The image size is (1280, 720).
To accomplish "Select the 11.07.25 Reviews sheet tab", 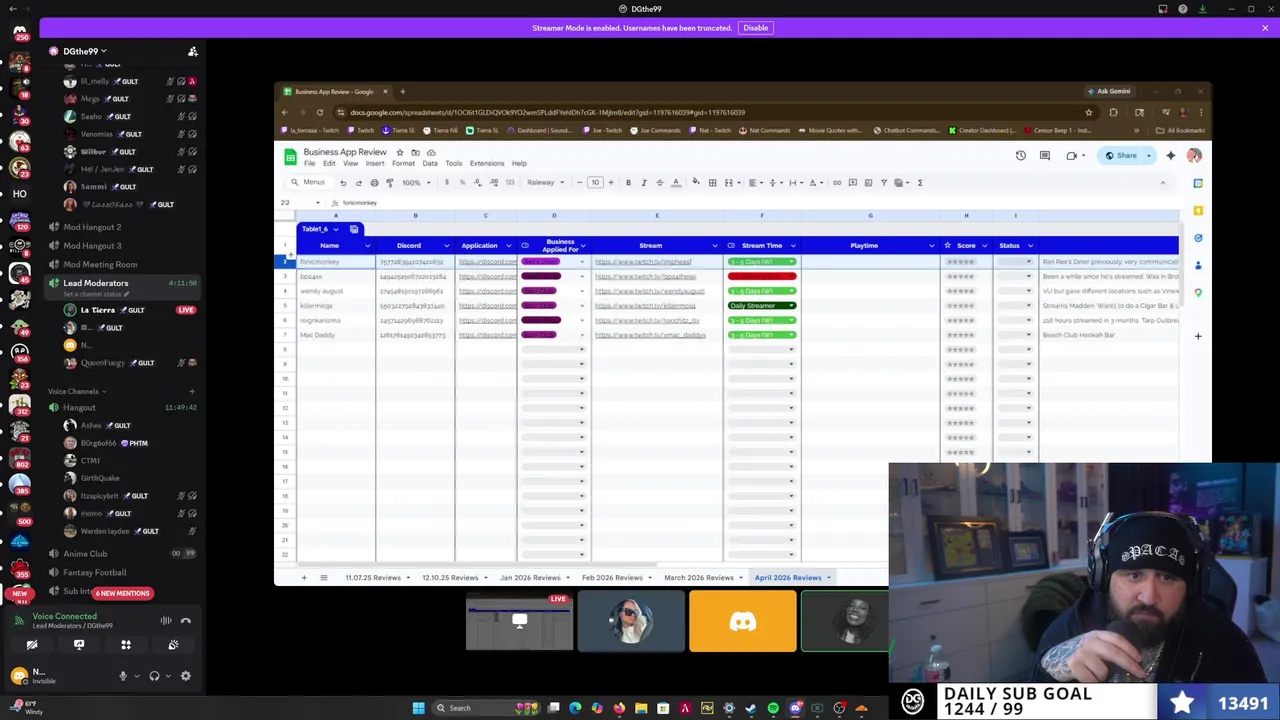I will (373, 578).
